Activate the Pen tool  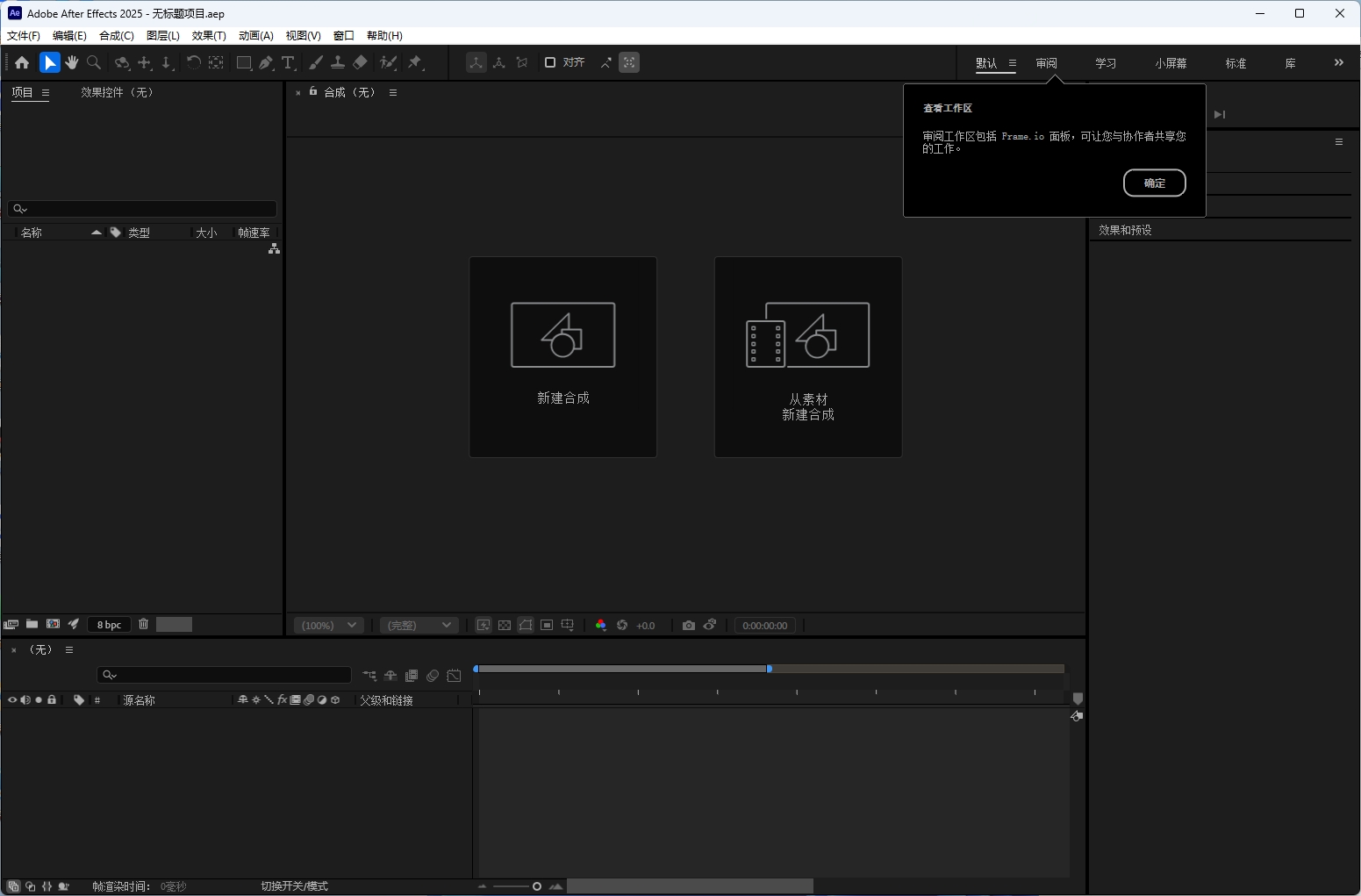(x=266, y=62)
